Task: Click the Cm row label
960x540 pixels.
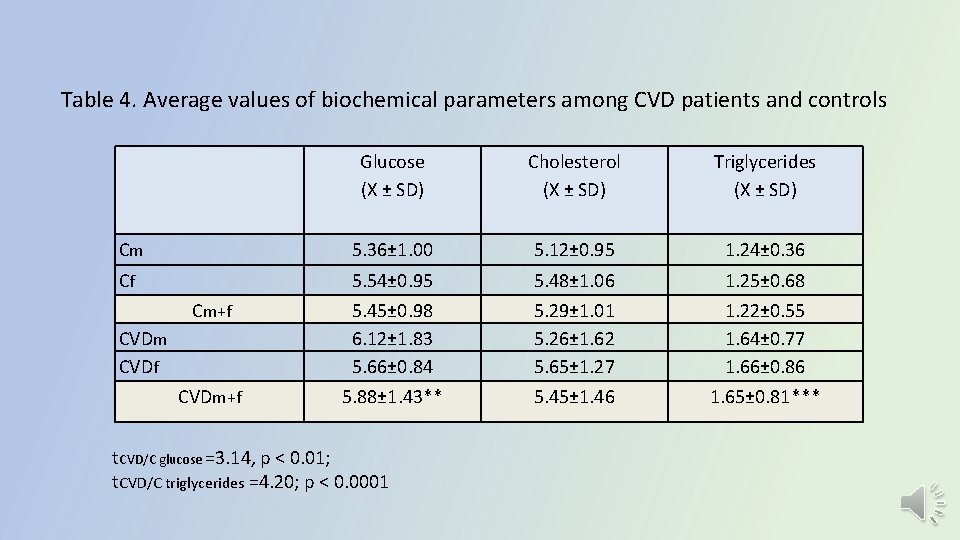Action: pos(129,250)
